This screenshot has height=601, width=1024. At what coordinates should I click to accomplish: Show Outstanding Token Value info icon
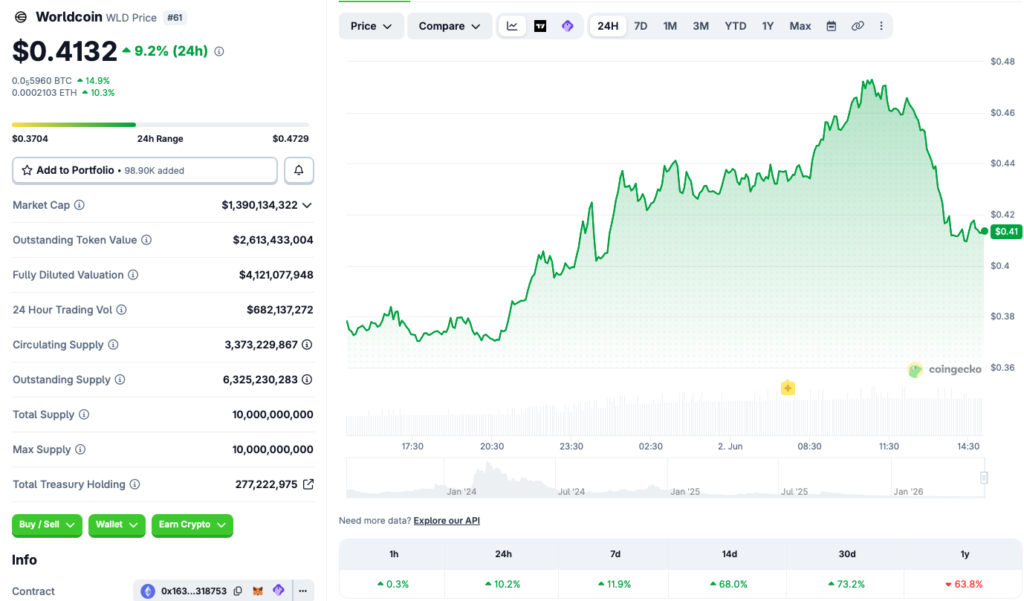(x=146, y=240)
